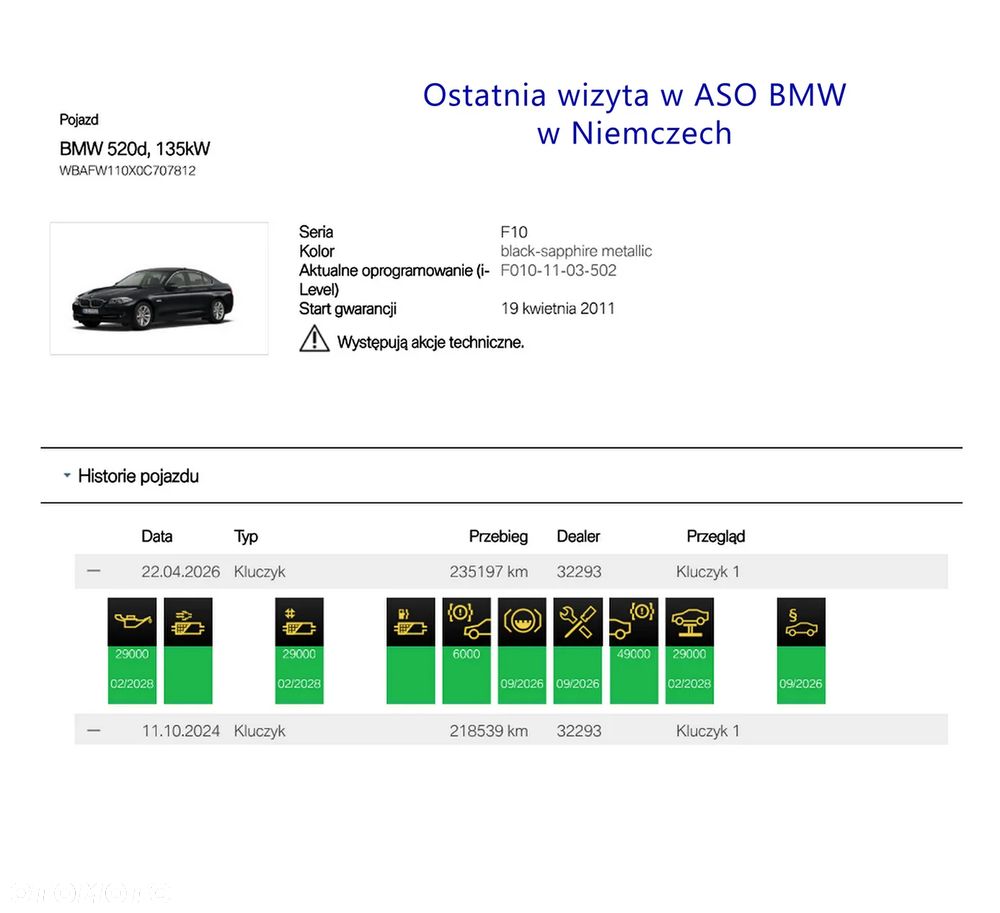Collapse the 22.04.2026 service entry
1000x913 pixels.
click(94, 571)
